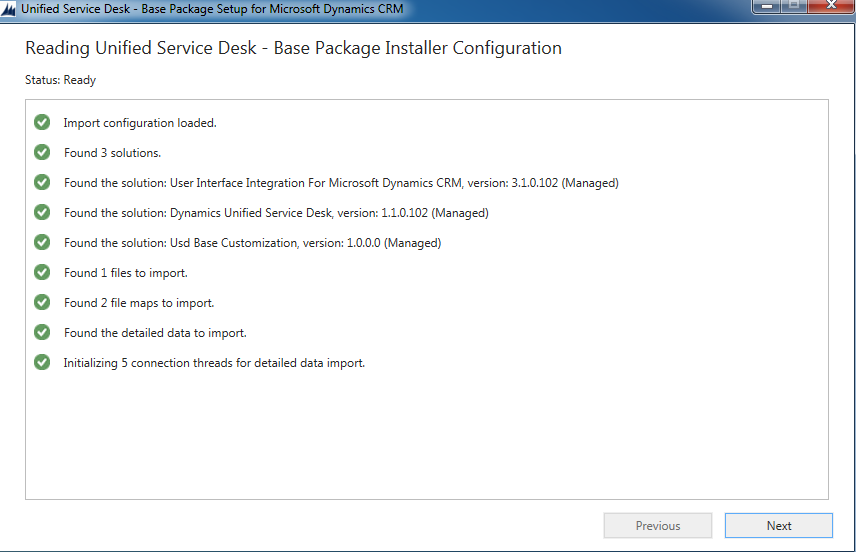Viewport: 856px width, 552px height.
Task: Click green check beside Import configuration loaded
Action: (x=42, y=123)
